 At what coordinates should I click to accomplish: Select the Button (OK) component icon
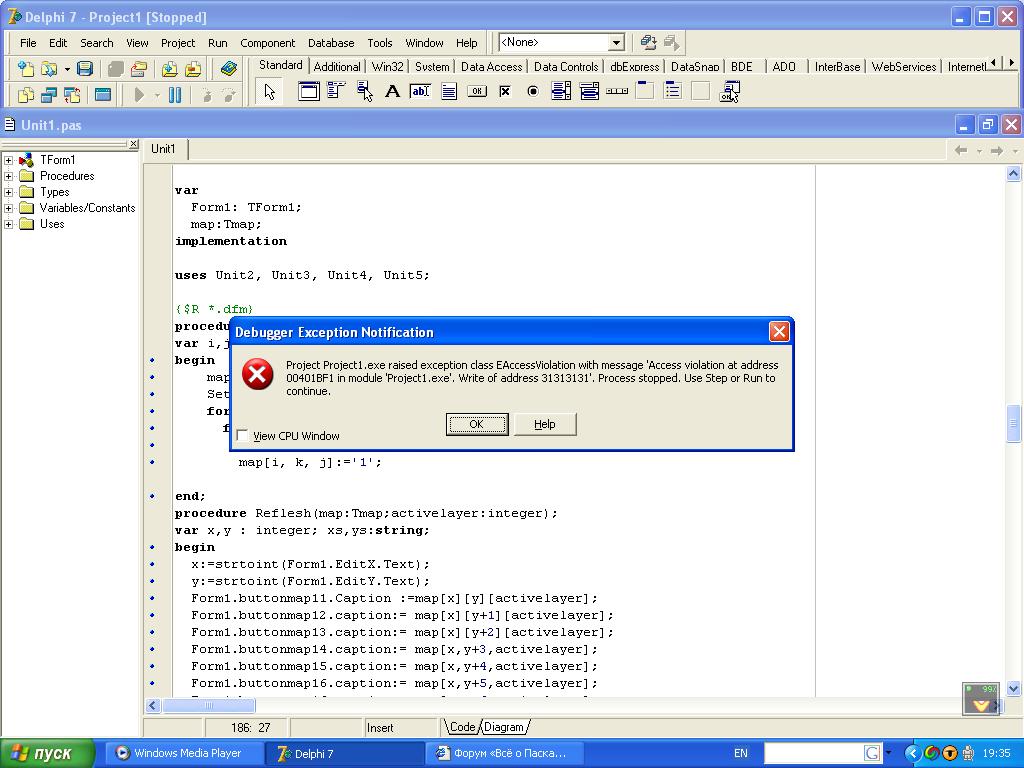pyautogui.click(x=477, y=92)
